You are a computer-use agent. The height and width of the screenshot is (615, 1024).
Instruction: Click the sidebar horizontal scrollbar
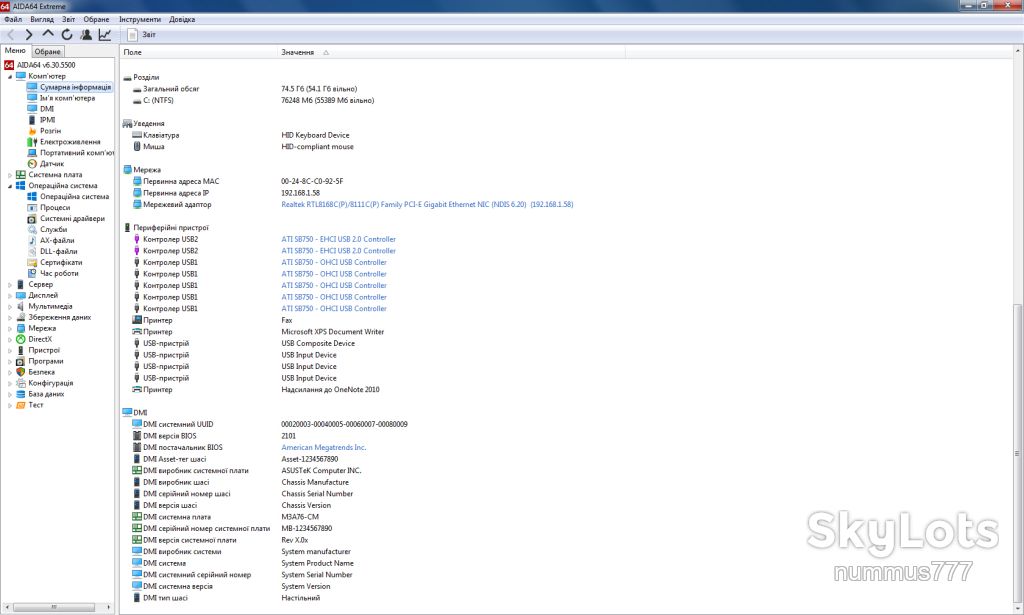pyautogui.click(x=57, y=607)
